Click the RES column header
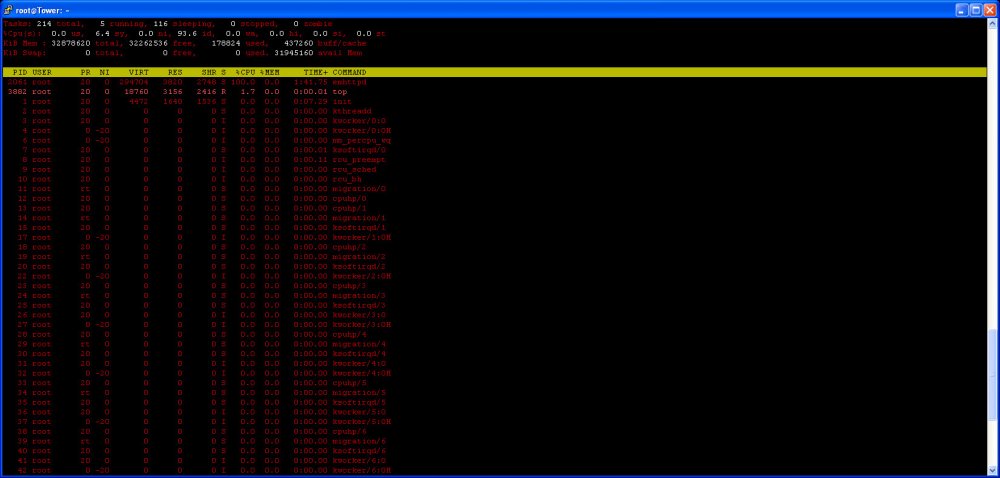1000x478 pixels. pos(175,72)
